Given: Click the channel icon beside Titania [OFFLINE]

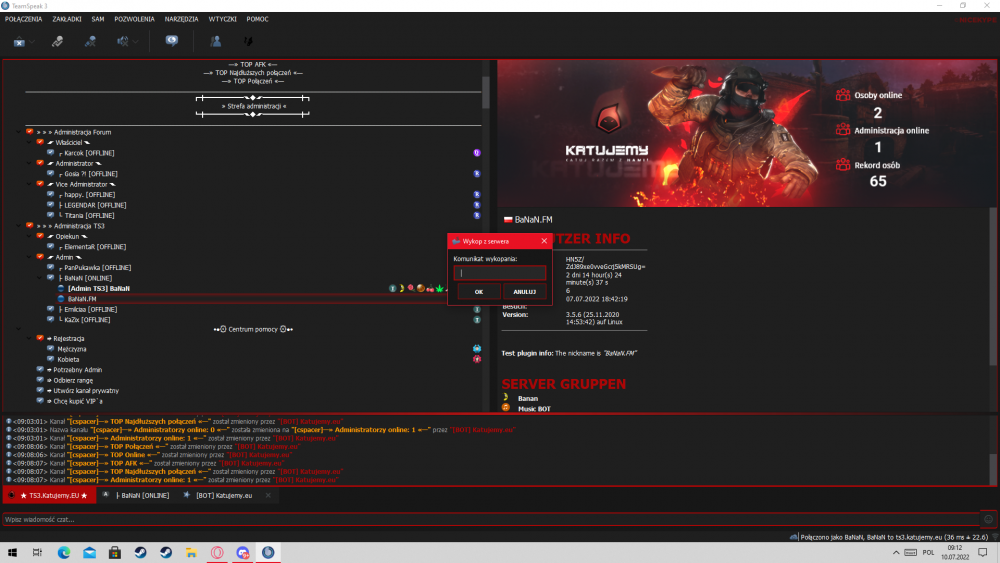Looking at the screenshot, I should [50, 215].
